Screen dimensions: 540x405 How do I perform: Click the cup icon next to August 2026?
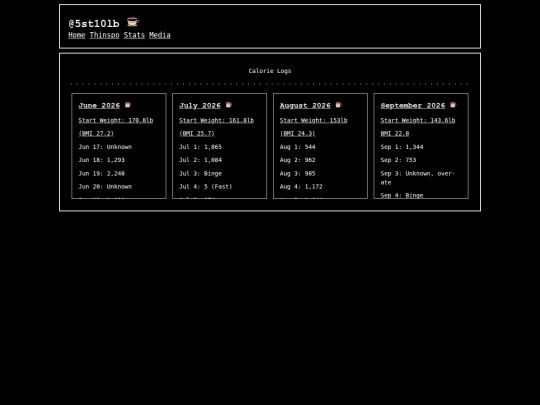click(339, 105)
